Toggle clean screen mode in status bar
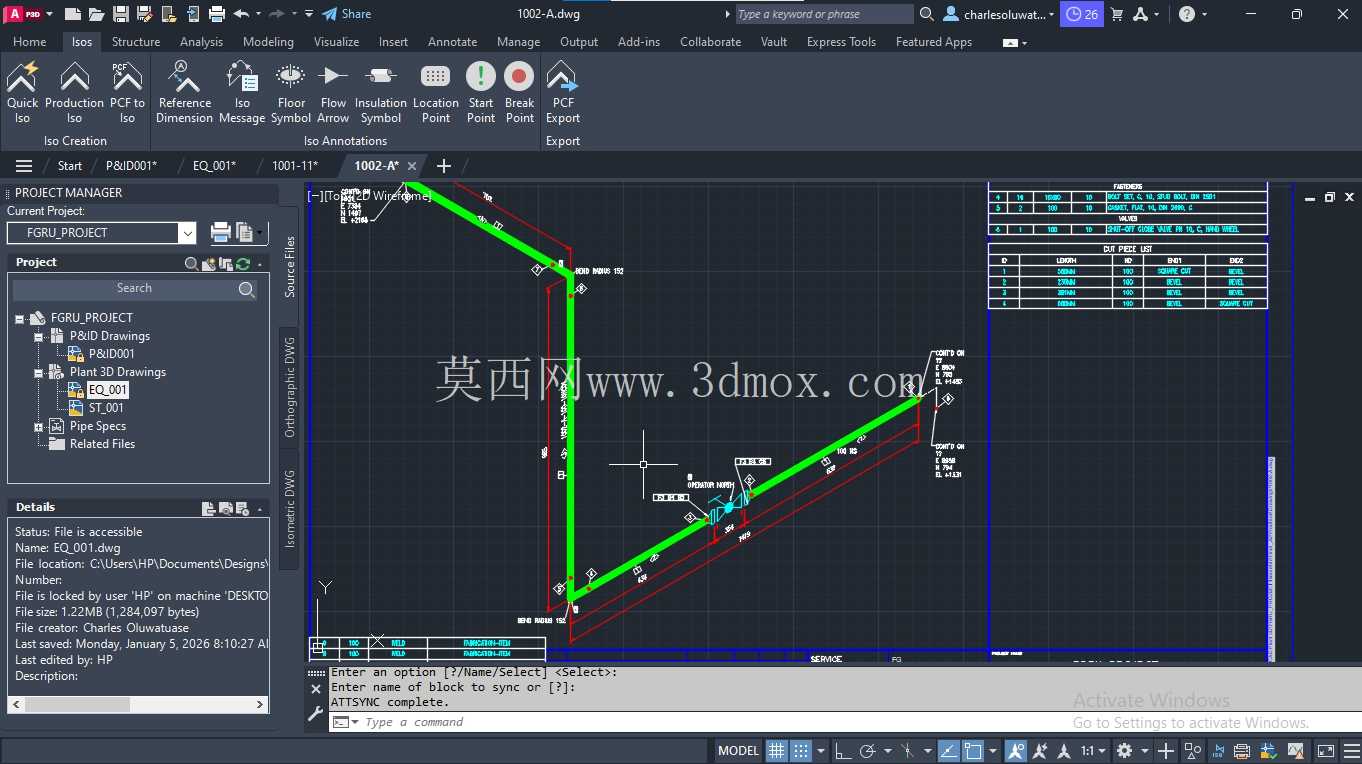This screenshot has width=1362, height=764. [x=1325, y=751]
